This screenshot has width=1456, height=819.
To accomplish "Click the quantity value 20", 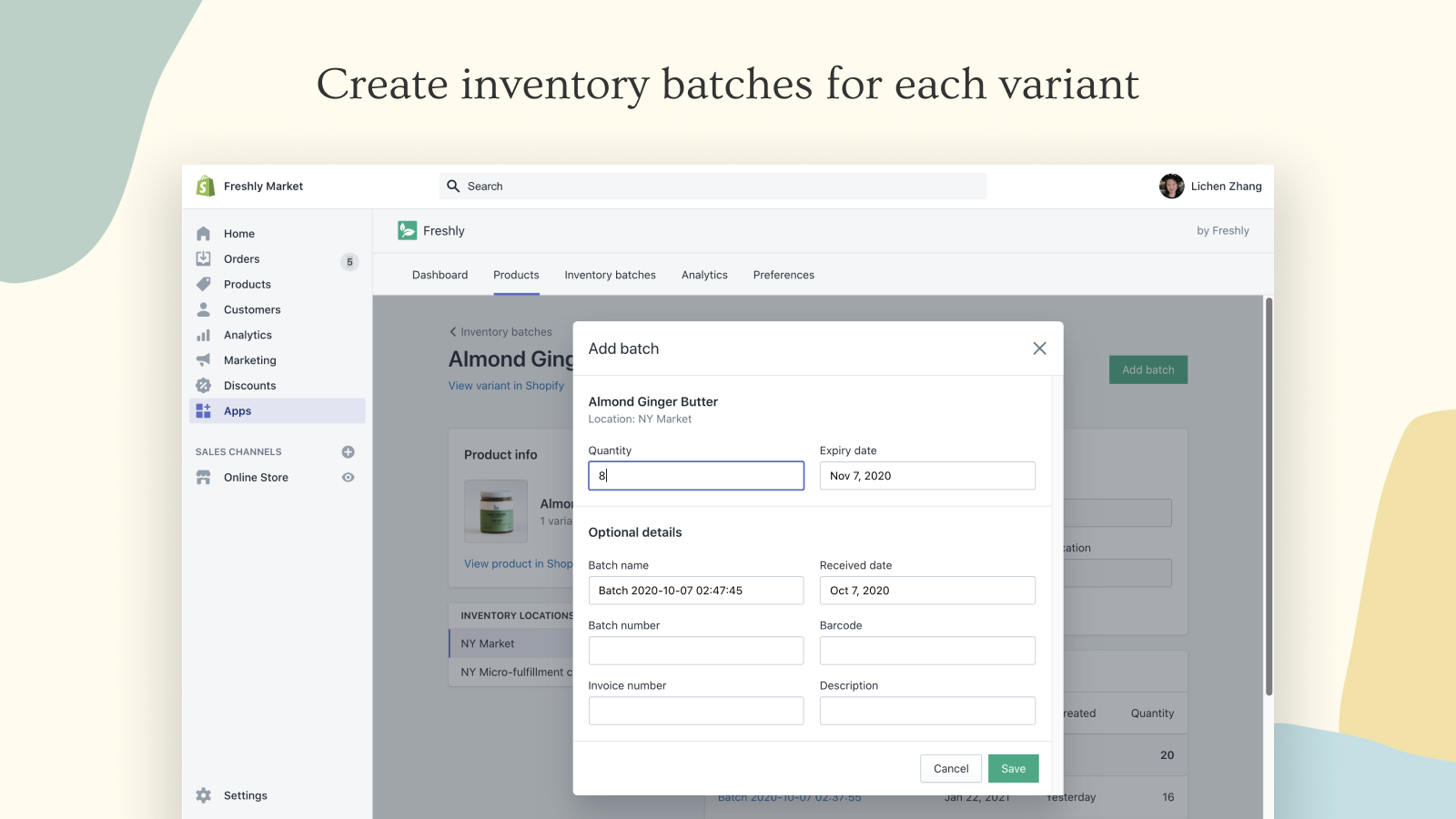I will coord(1167,755).
